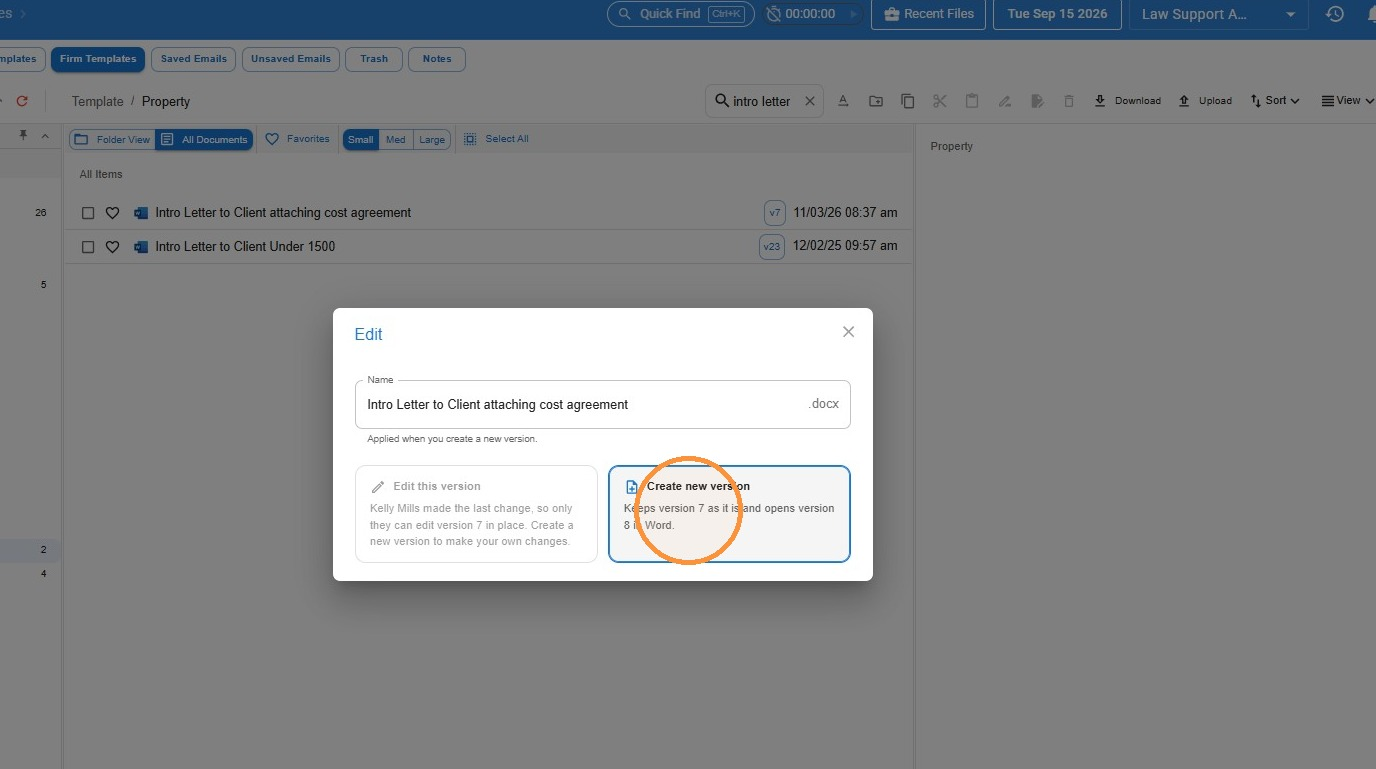Select Intro Letter to Client attaching cost agreement row
The height and width of the screenshot is (769, 1376).
tap(488, 213)
